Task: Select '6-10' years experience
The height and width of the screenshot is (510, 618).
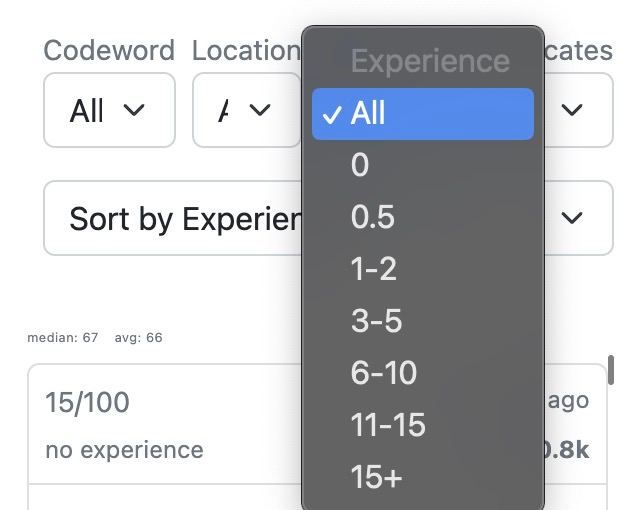Action: (x=423, y=373)
